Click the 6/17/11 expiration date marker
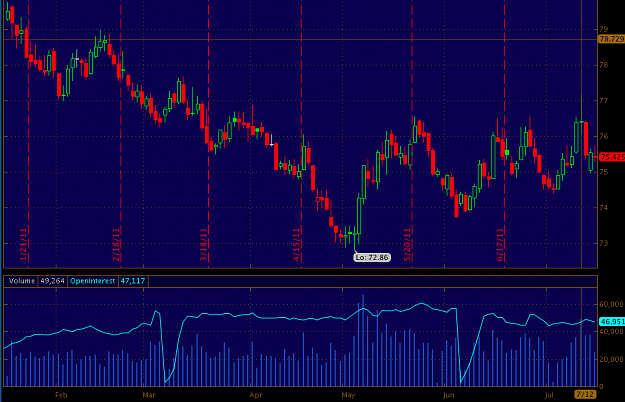625x402 pixels. click(500, 245)
